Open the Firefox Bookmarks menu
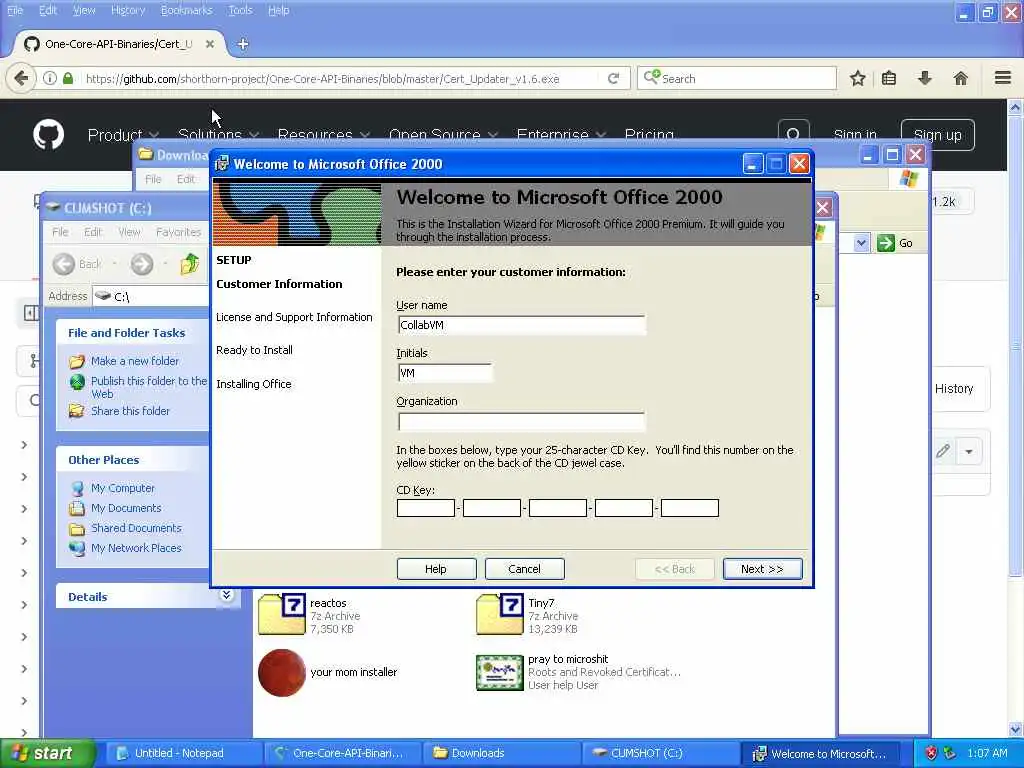Image resolution: width=1024 pixels, height=768 pixels. click(x=187, y=10)
